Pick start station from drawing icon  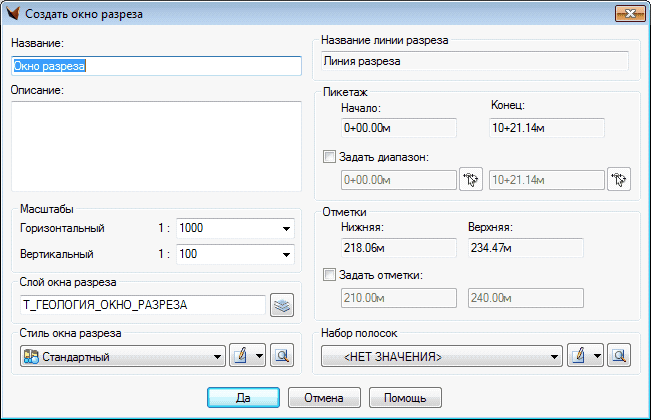click(470, 180)
